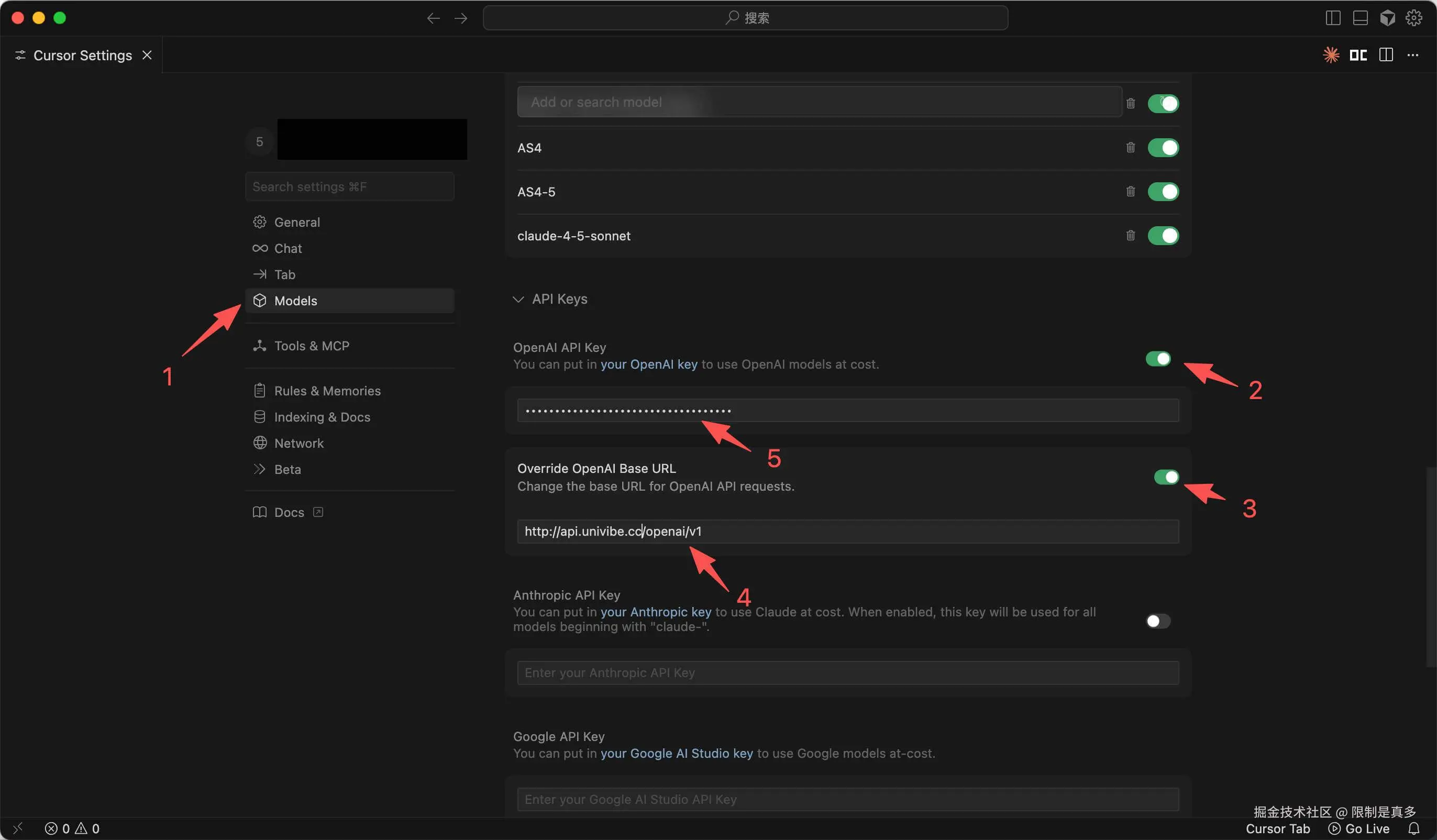Toggle the bottom panel layout icon
This screenshot has width=1437, height=840.
(x=1361, y=18)
